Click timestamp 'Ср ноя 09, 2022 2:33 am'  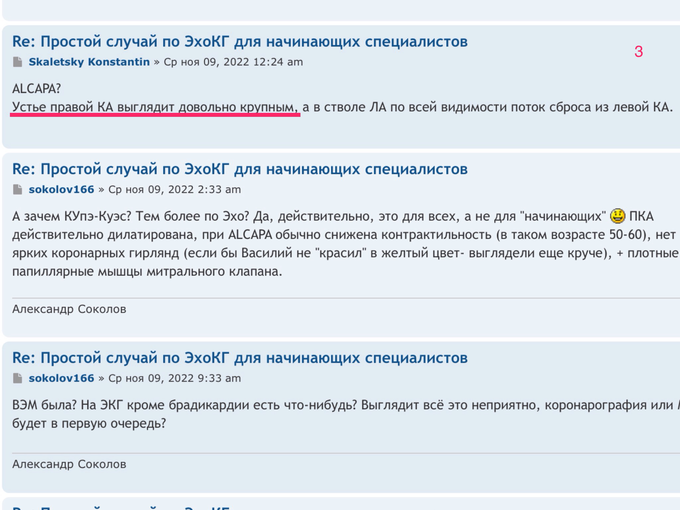[x=174, y=190]
